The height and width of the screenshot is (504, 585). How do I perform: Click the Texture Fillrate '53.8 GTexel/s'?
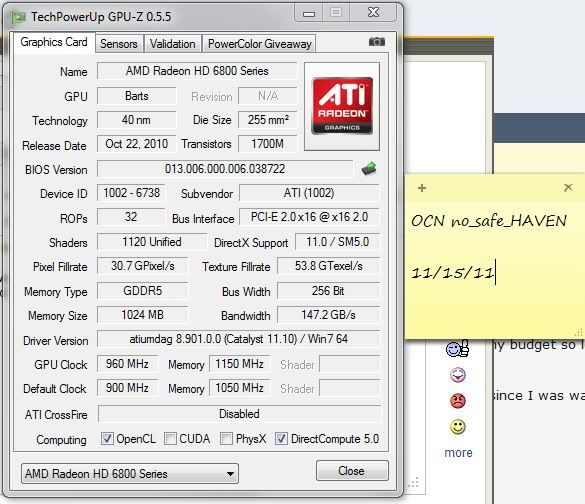tap(329, 266)
